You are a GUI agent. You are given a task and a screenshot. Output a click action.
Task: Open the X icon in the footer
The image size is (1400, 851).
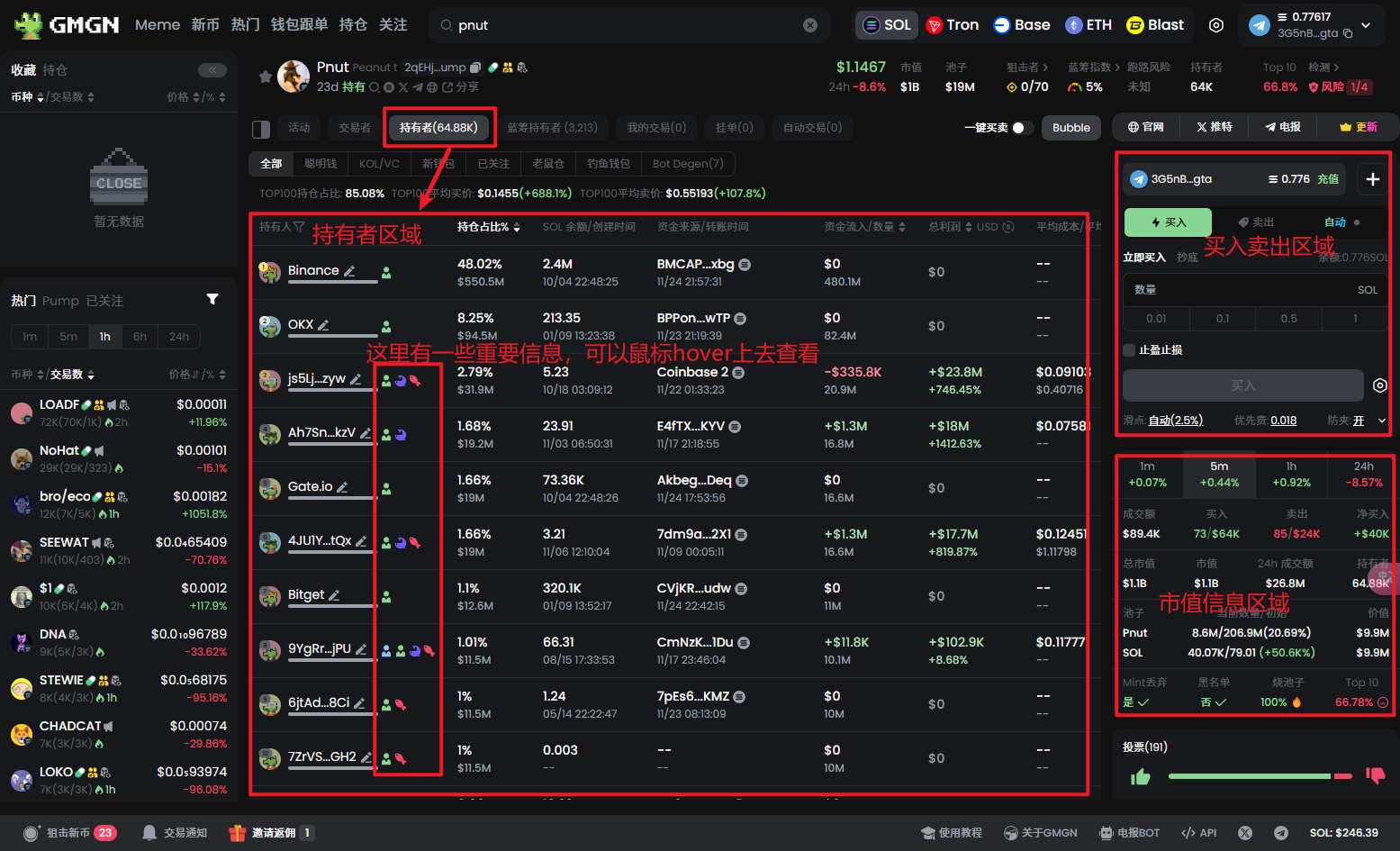[1245, 833]
